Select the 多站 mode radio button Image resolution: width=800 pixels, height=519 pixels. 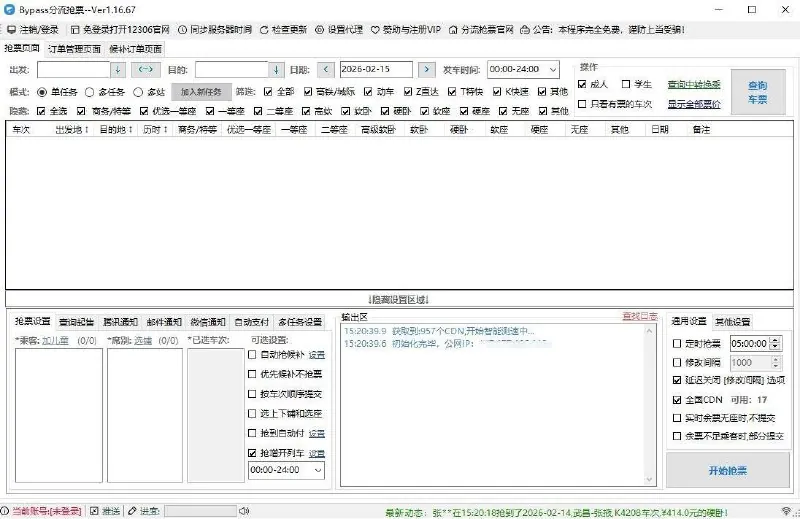(138, 92)
